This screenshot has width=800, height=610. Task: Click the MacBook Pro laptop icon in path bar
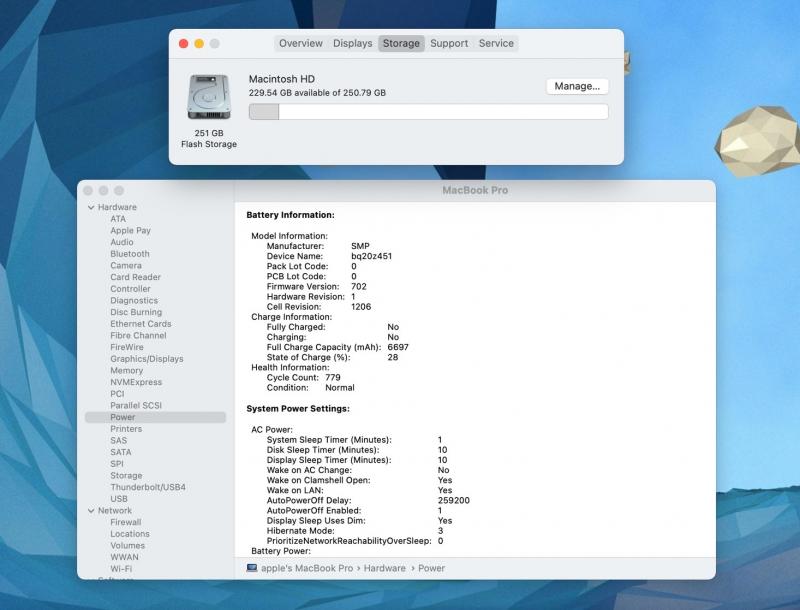click(252, 568)
